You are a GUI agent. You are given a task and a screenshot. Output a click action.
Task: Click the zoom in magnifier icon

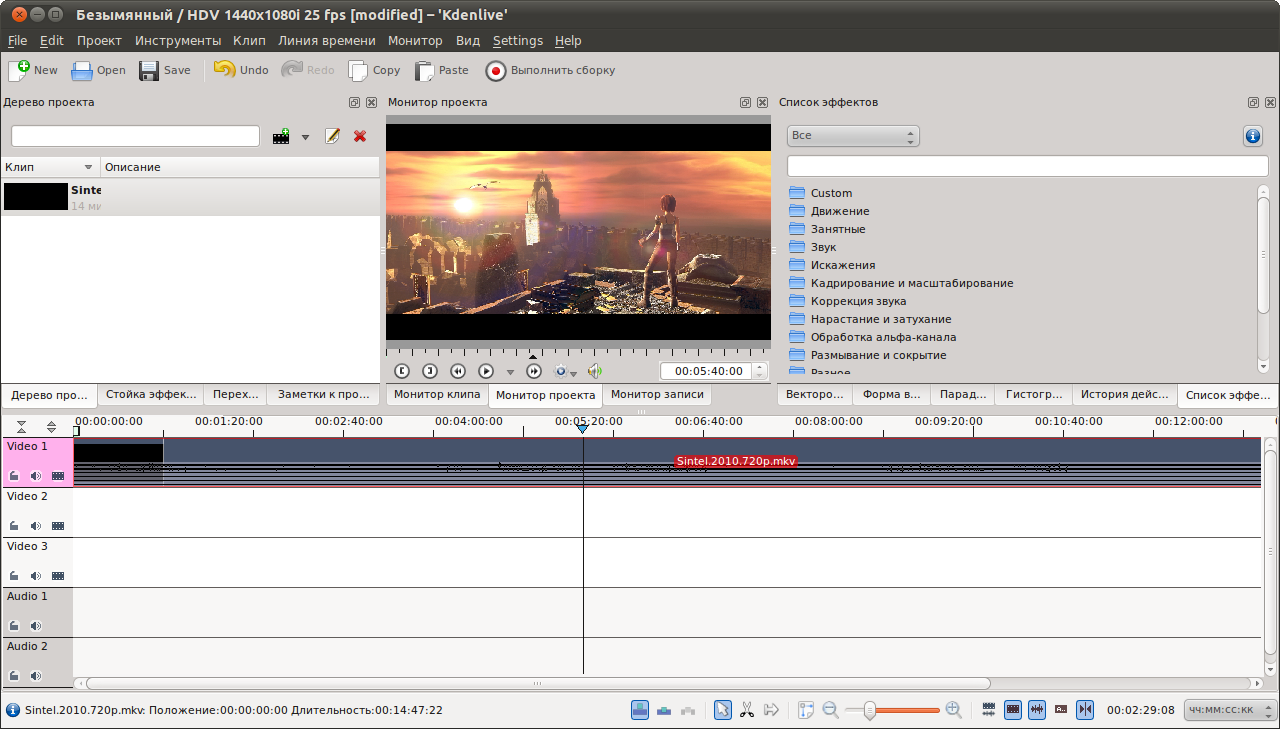953,710
